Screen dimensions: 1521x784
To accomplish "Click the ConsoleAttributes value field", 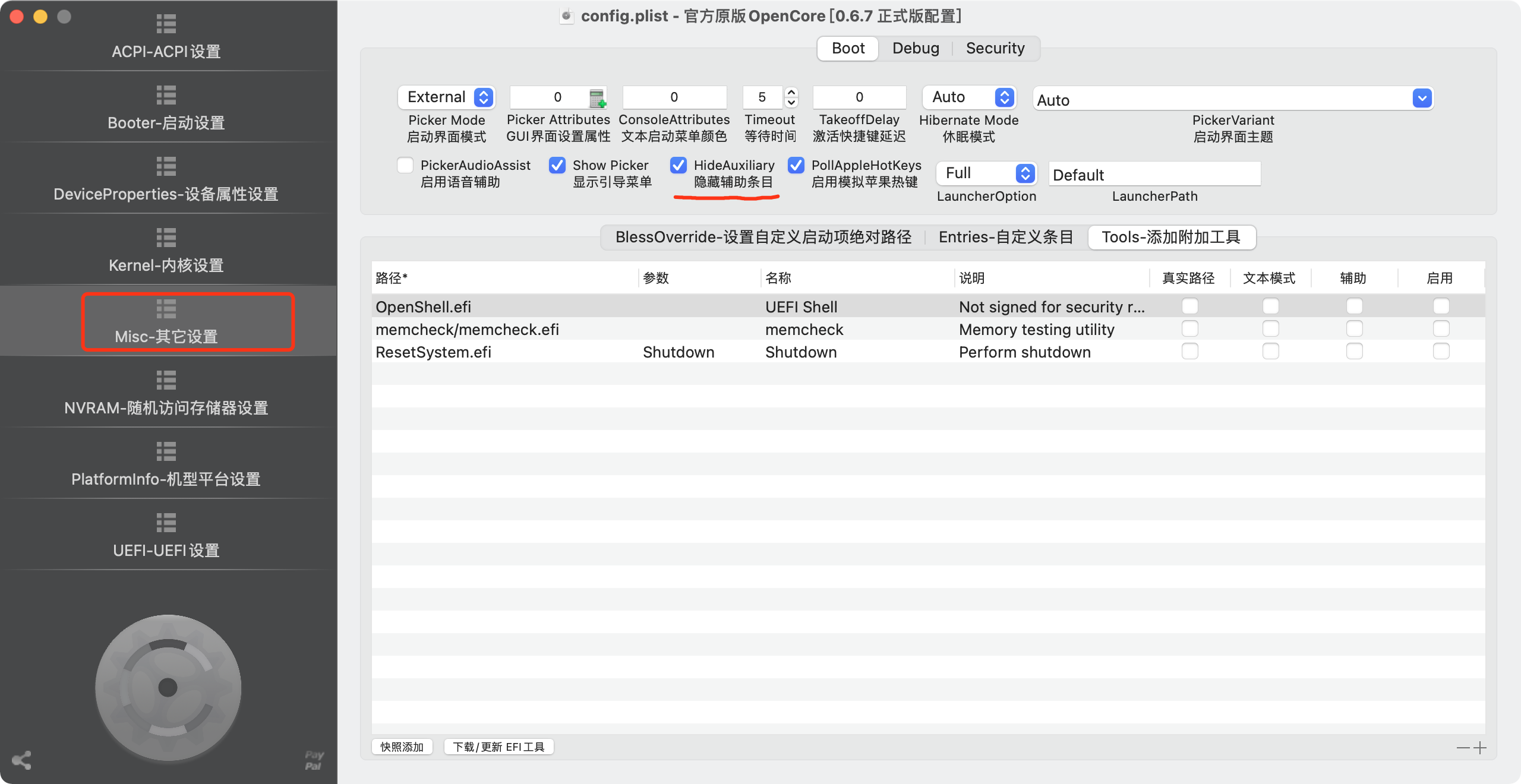I will [674, 97].
